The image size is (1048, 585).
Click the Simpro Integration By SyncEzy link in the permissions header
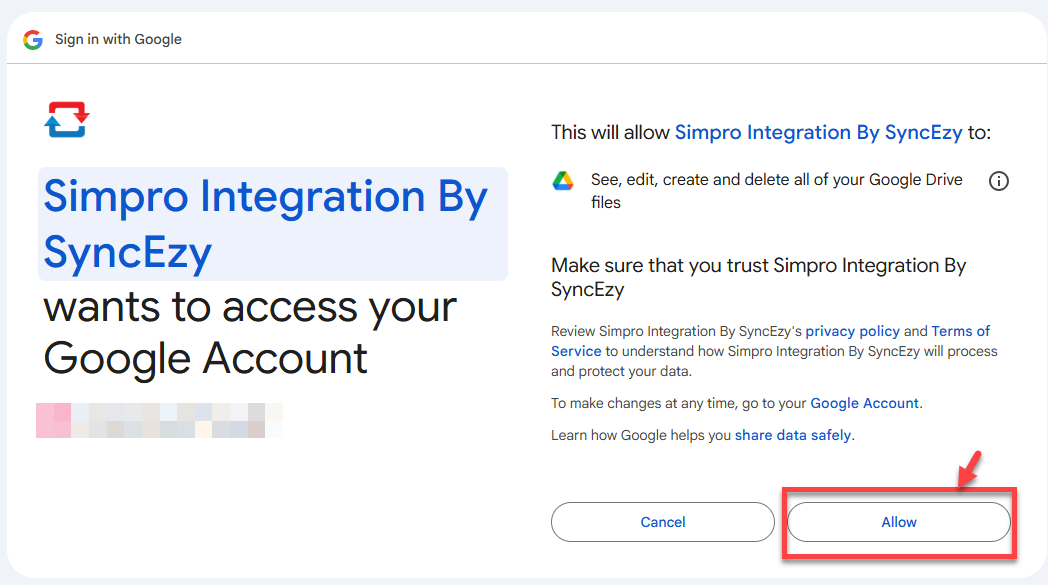(x=818, y=132)
